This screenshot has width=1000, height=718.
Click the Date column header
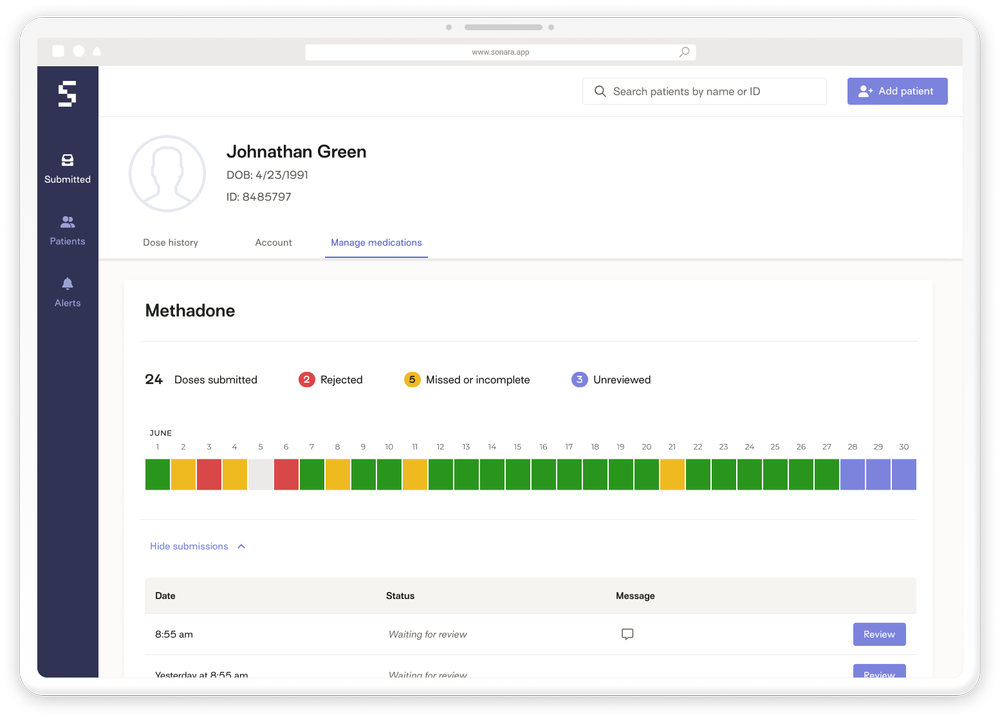point(165,596)
